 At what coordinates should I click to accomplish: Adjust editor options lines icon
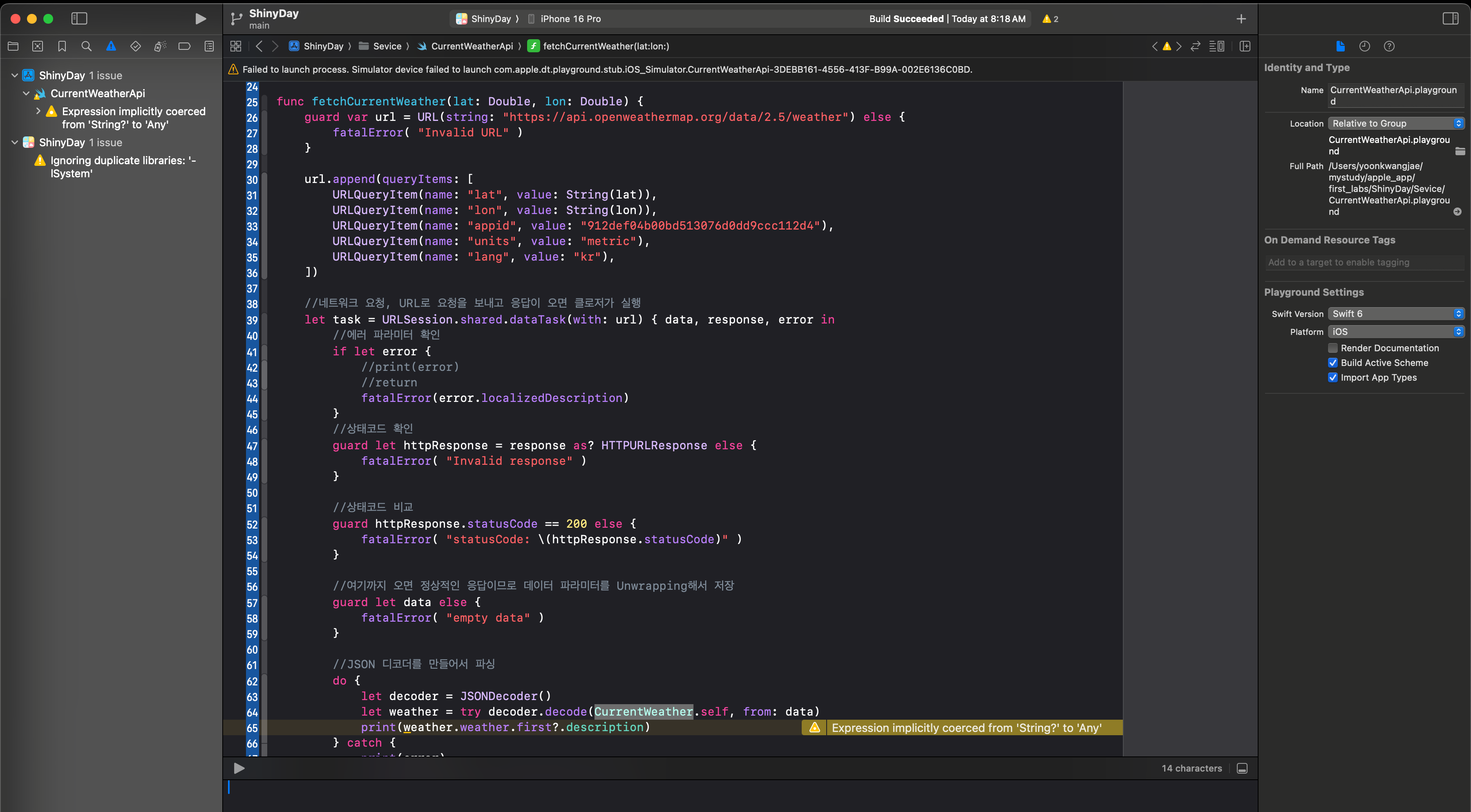coord(1216,46)
